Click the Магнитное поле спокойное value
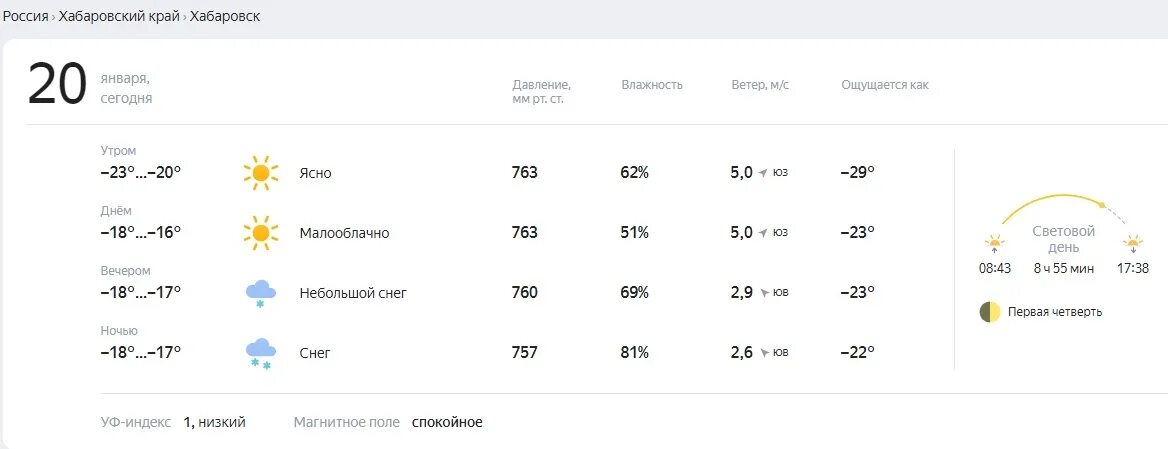1168x449 pixels. coord(447,422)
